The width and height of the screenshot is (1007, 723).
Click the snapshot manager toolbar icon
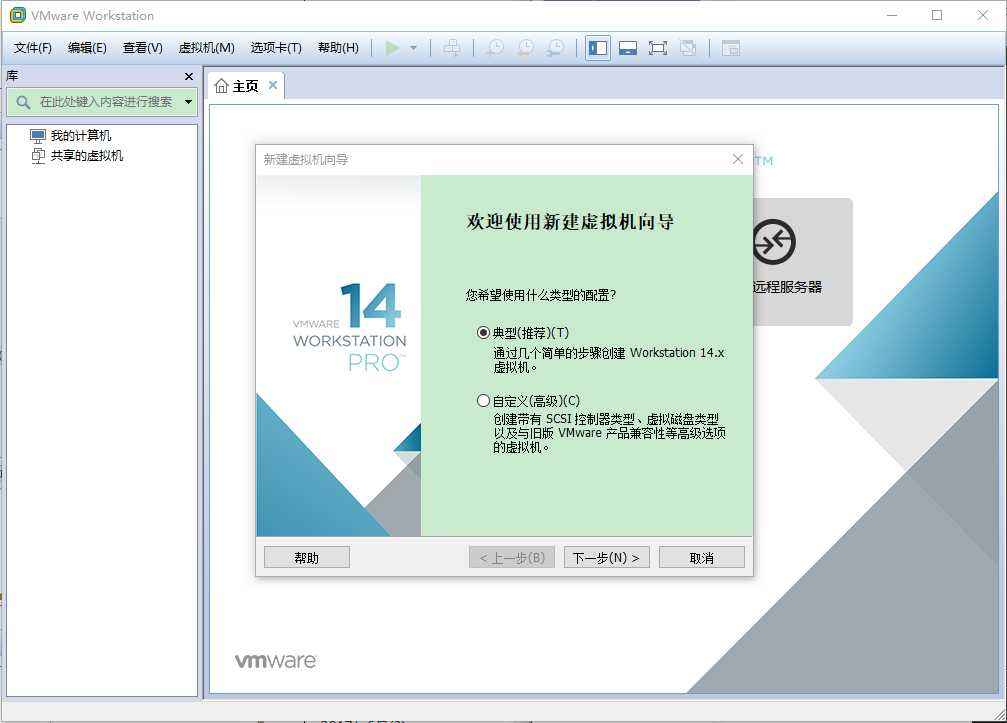tap(556, 48)
